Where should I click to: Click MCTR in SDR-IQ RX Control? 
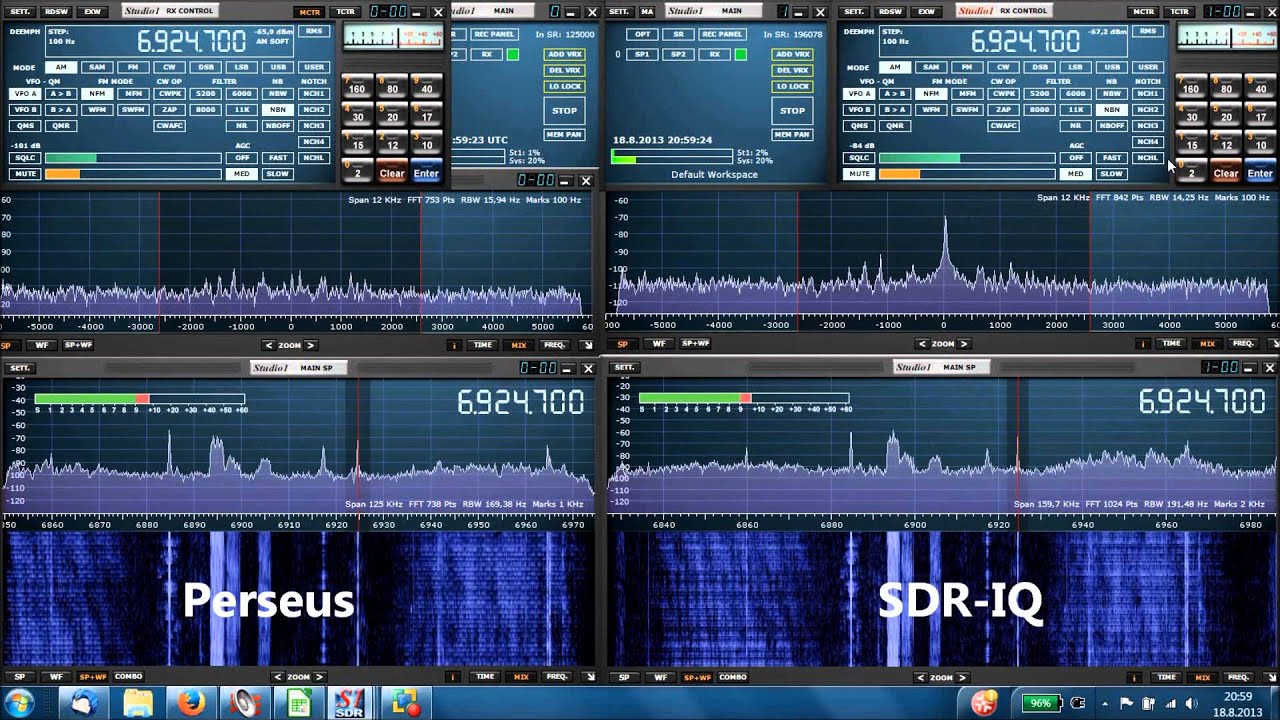click(1143, 12)
